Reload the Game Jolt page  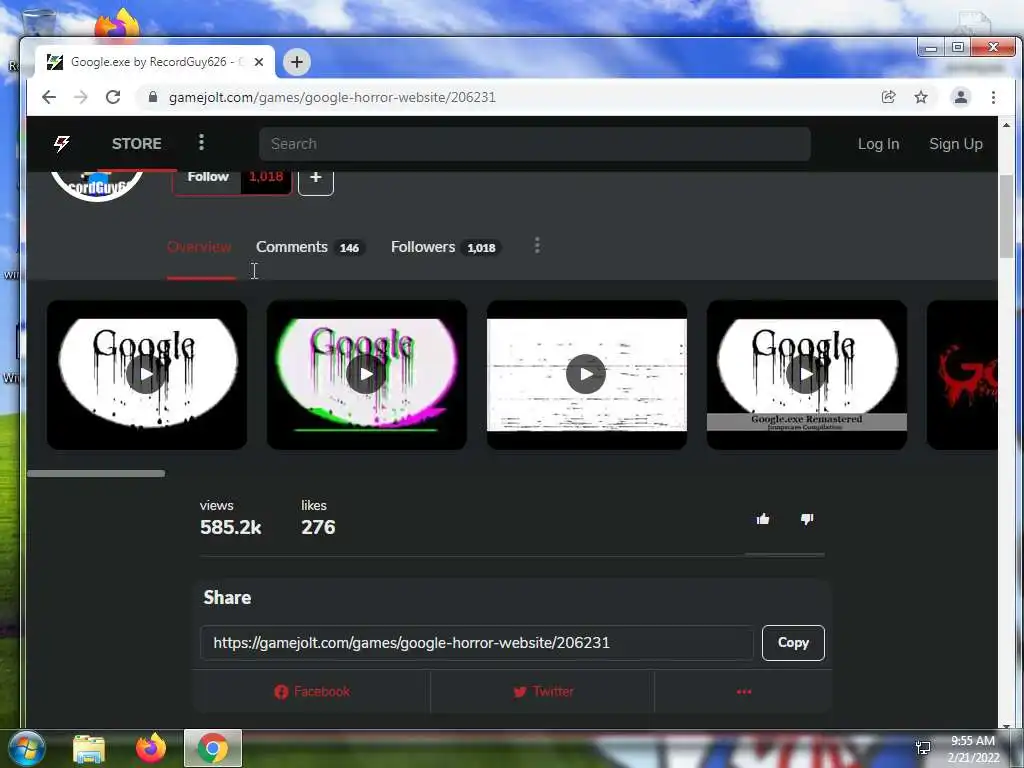[113, 97]
